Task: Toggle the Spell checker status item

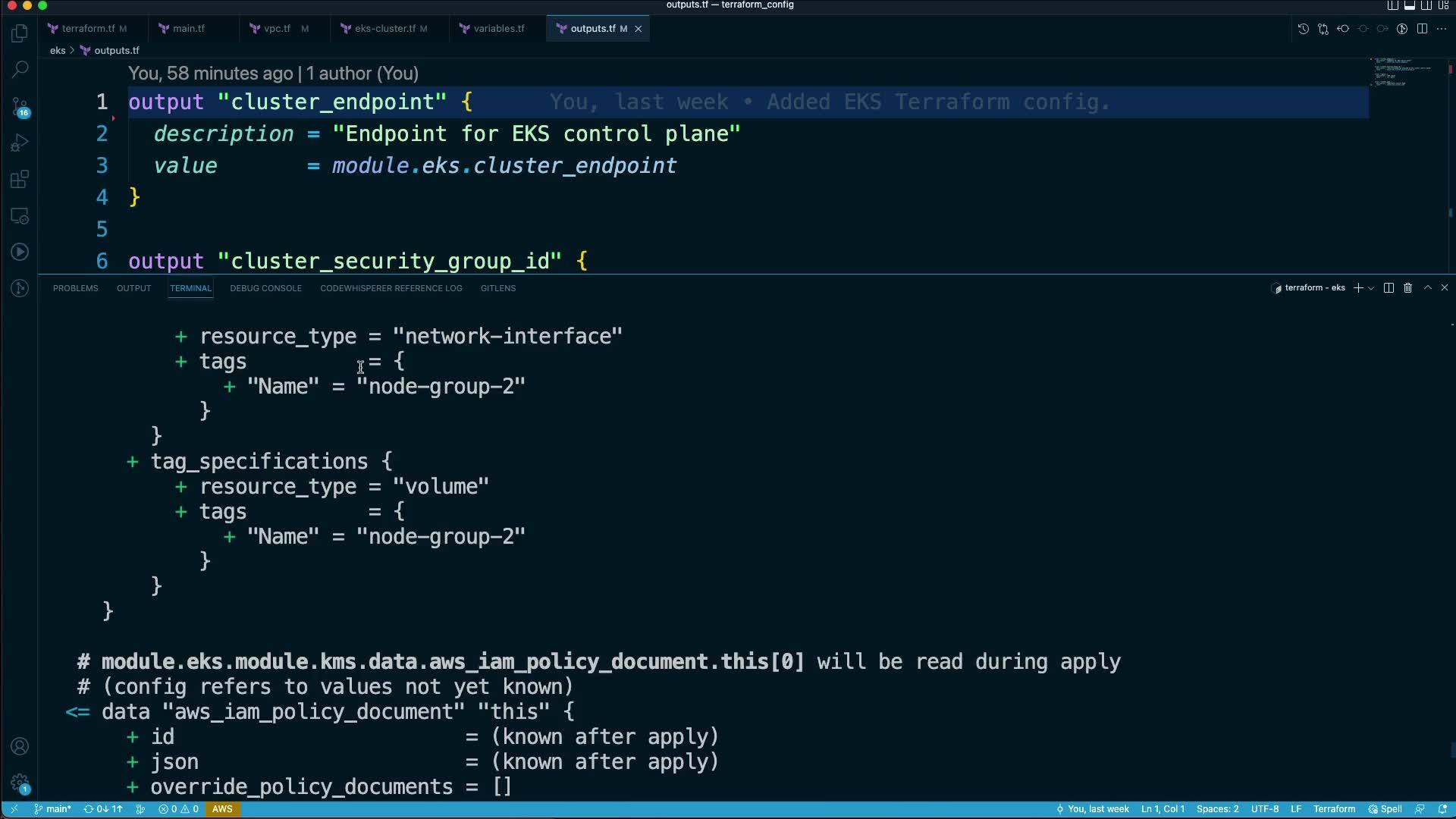Action: (x=1385, y=809)
